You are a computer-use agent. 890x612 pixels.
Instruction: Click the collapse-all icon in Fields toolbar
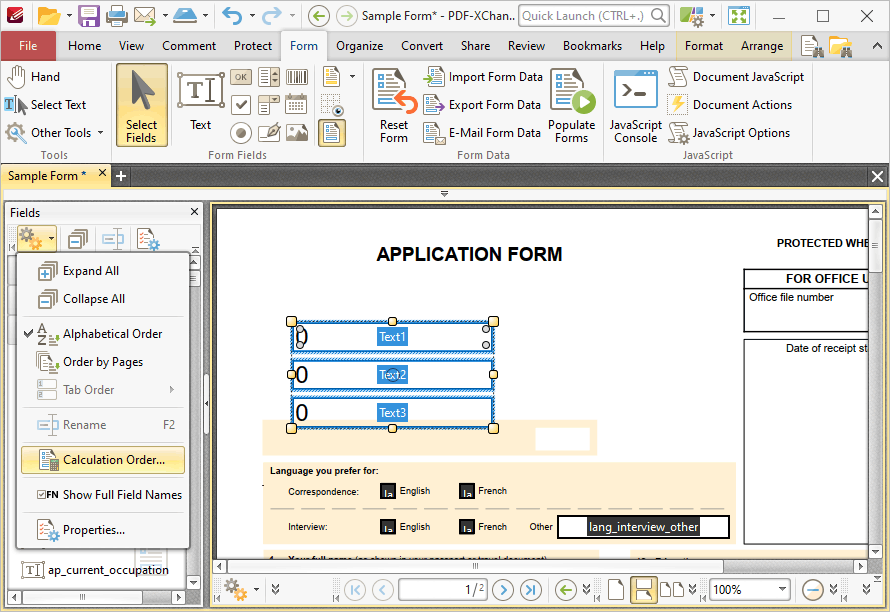pyautogui.click(x=78, y=239)
